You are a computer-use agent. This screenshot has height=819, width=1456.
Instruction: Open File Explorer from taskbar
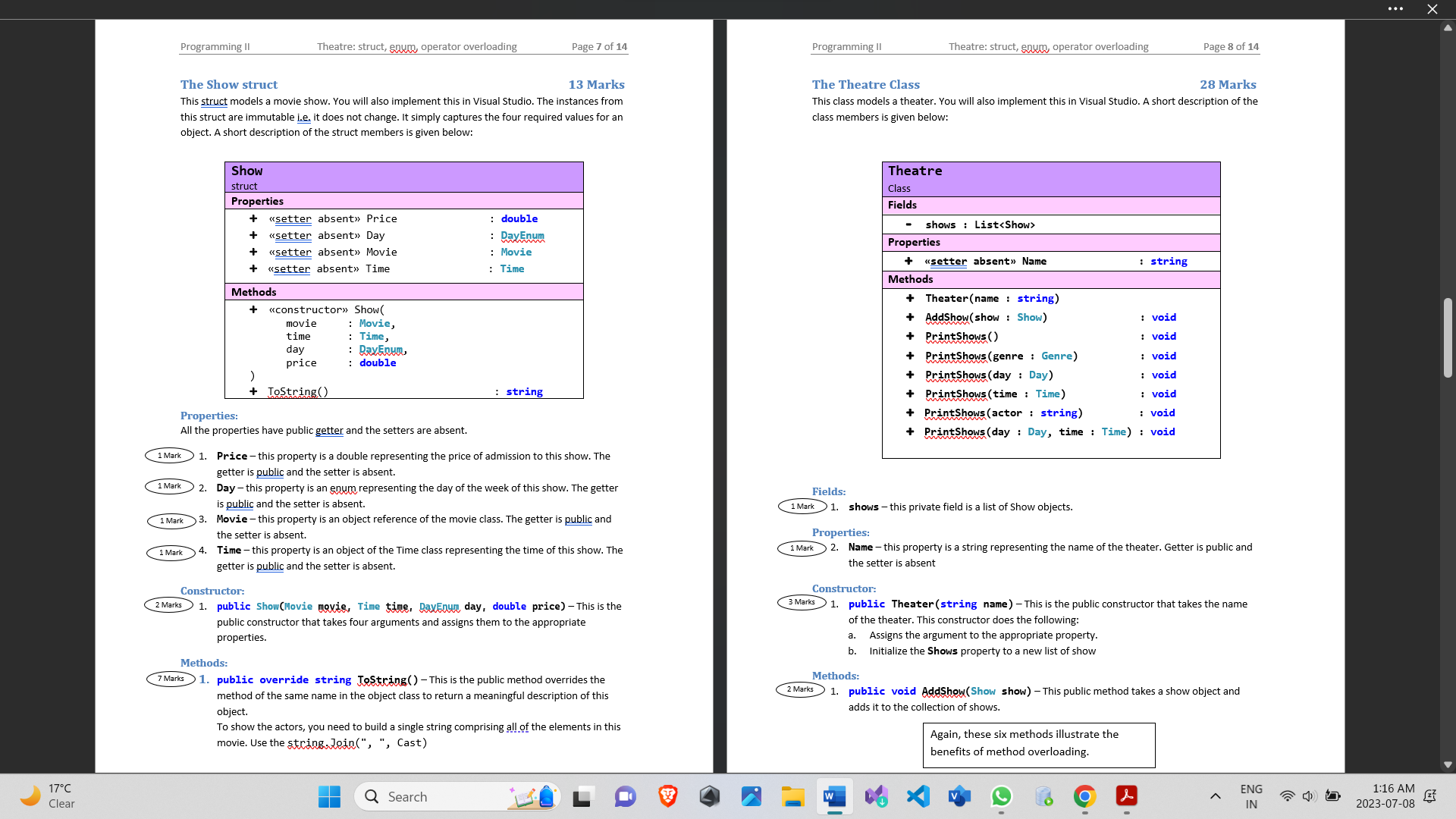click(x=792, y=796)
